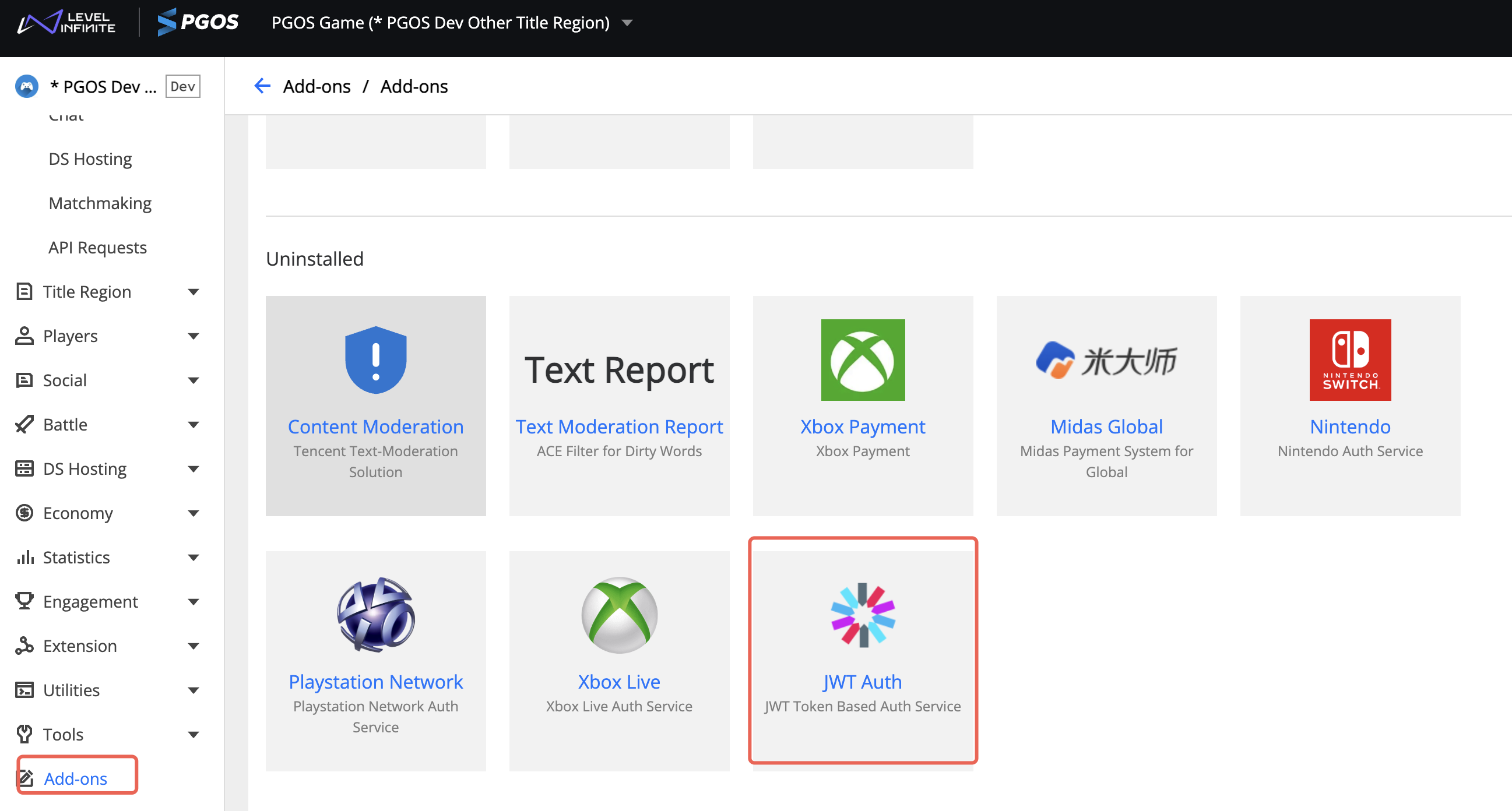Open the title region selector dropdown

point(627,23)
